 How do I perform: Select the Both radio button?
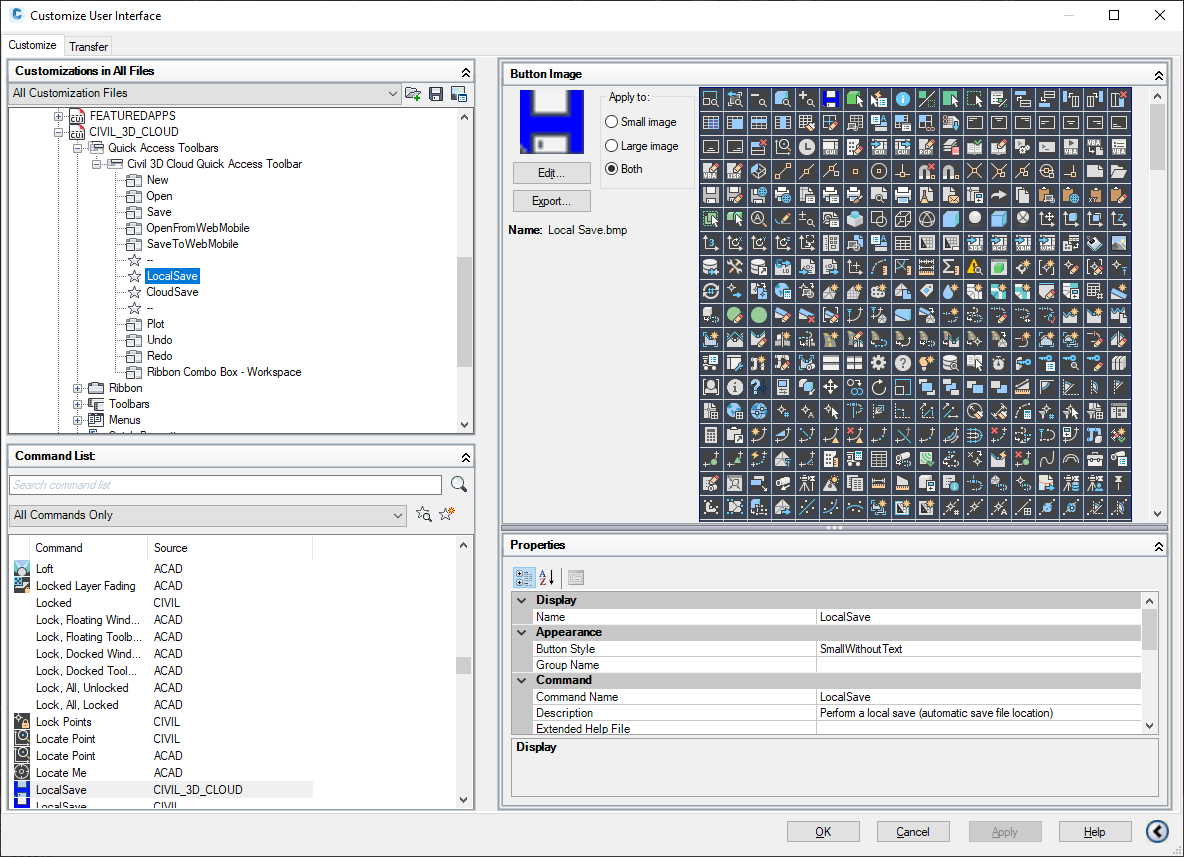click(x=612, y=169)
